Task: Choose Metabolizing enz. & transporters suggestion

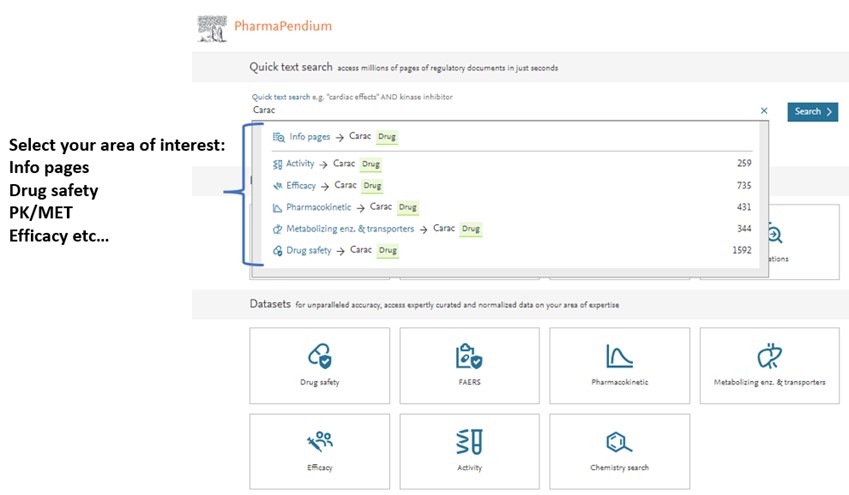Action: (x=350, y=229)
